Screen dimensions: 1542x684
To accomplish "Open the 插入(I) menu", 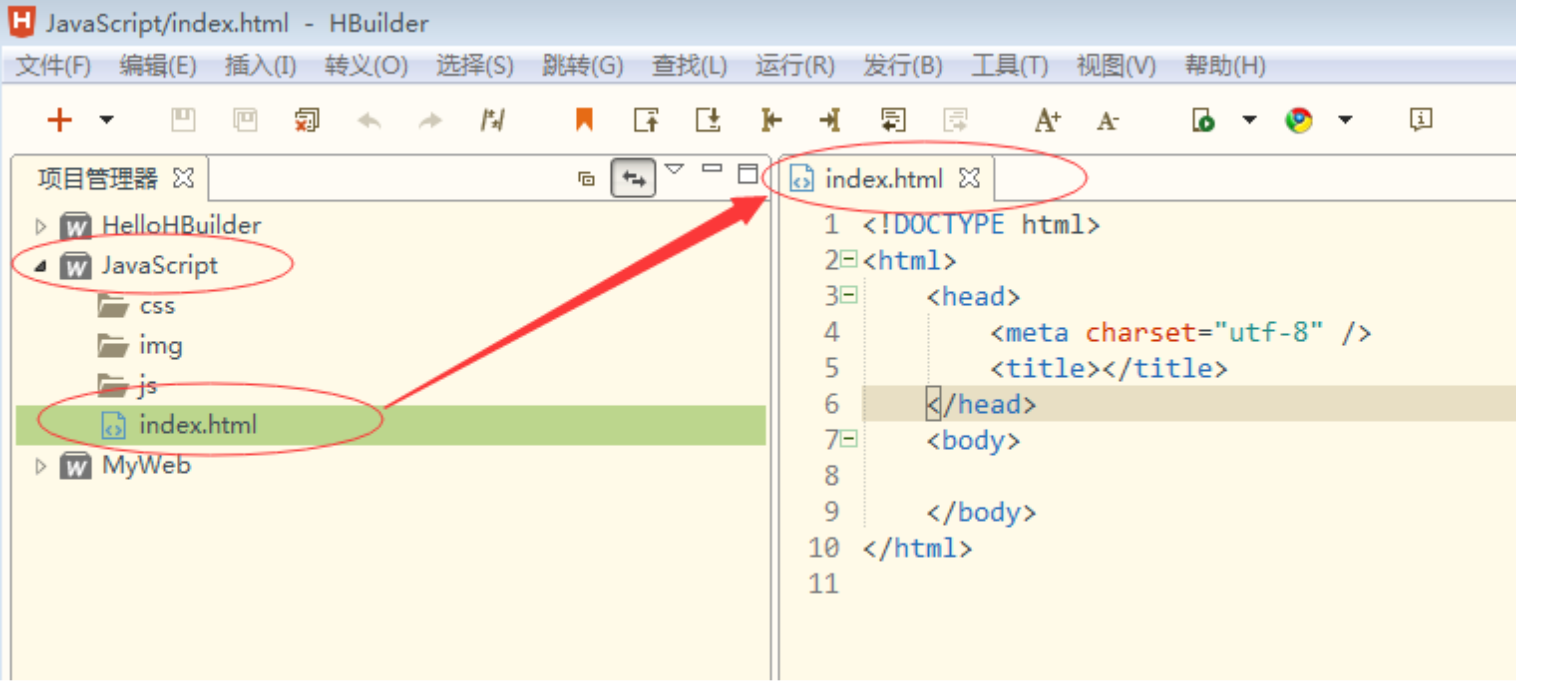I will coord(261,66).
